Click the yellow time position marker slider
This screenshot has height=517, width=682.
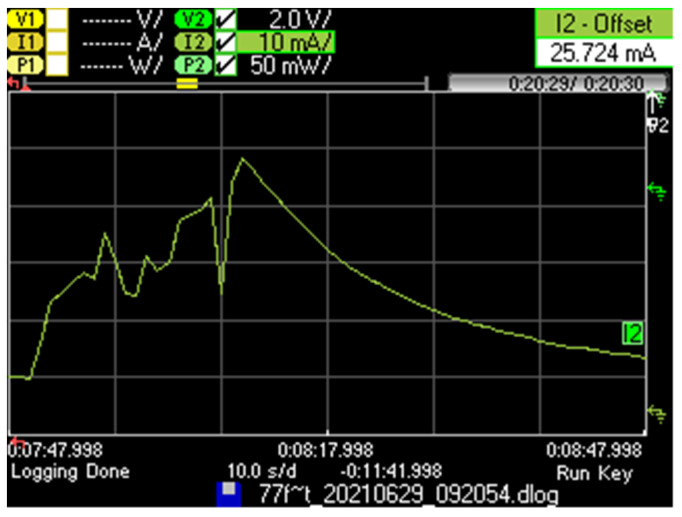pyautogui.click(x=187, y=83)
